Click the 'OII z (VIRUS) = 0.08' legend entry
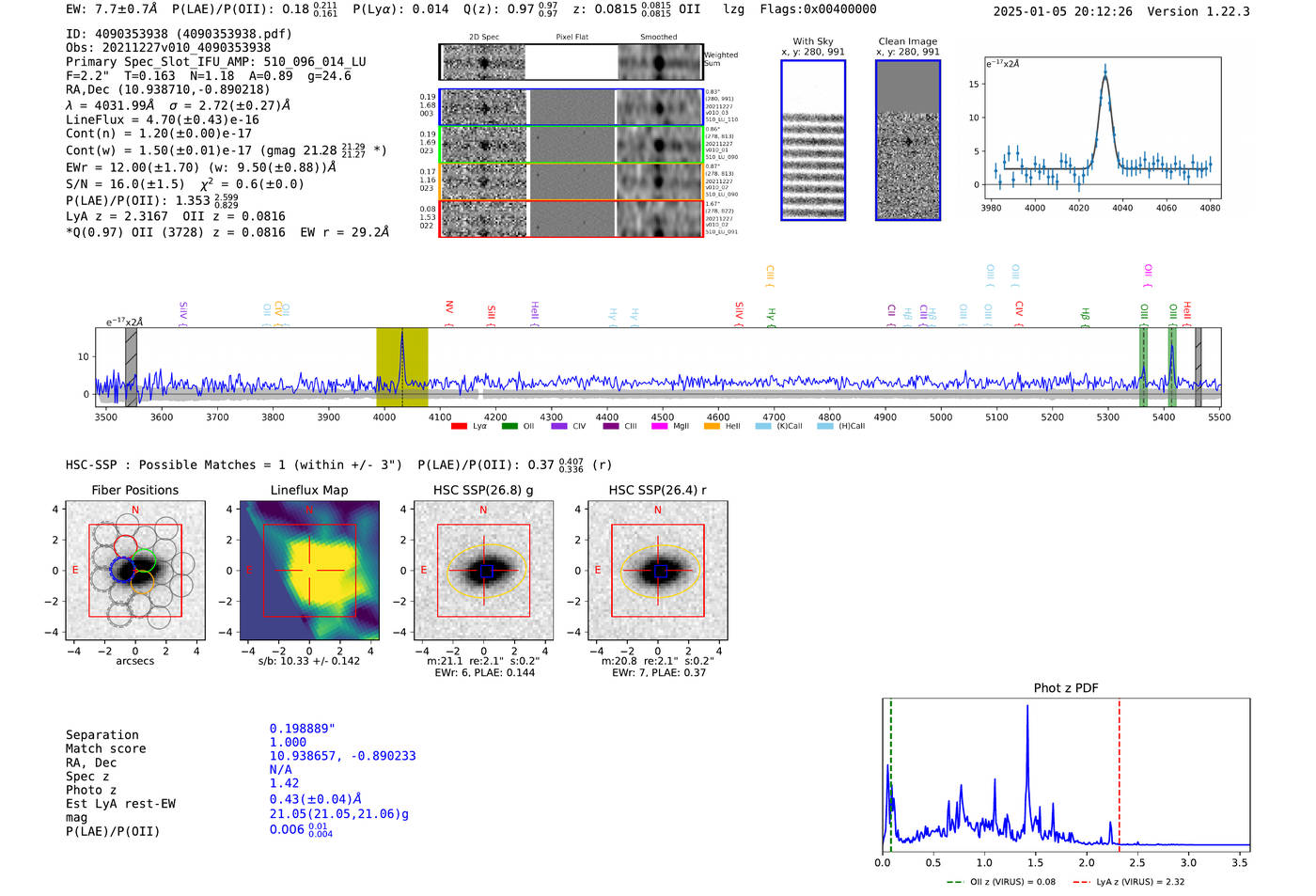 tap(1000, 882)
